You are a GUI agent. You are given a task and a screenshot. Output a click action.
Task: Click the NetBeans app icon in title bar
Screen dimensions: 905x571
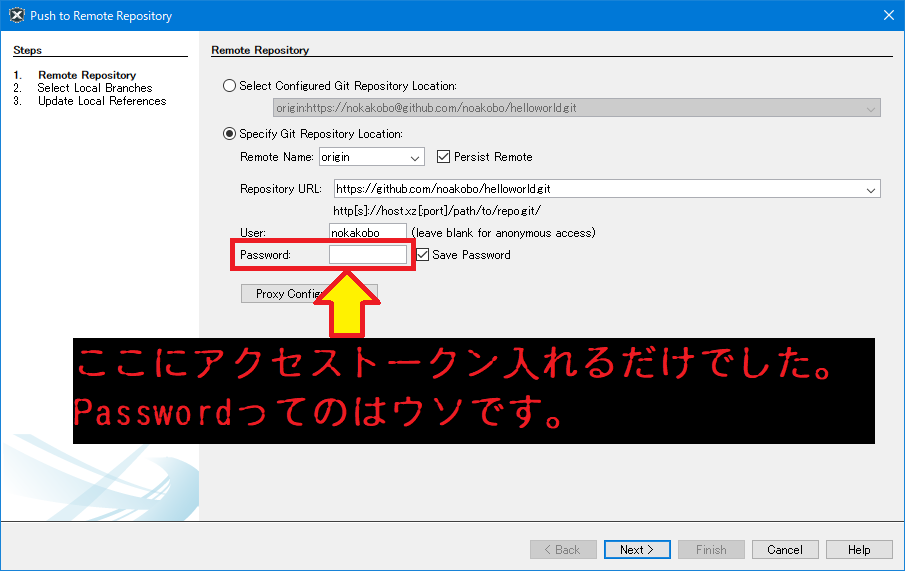pos(17,16)
